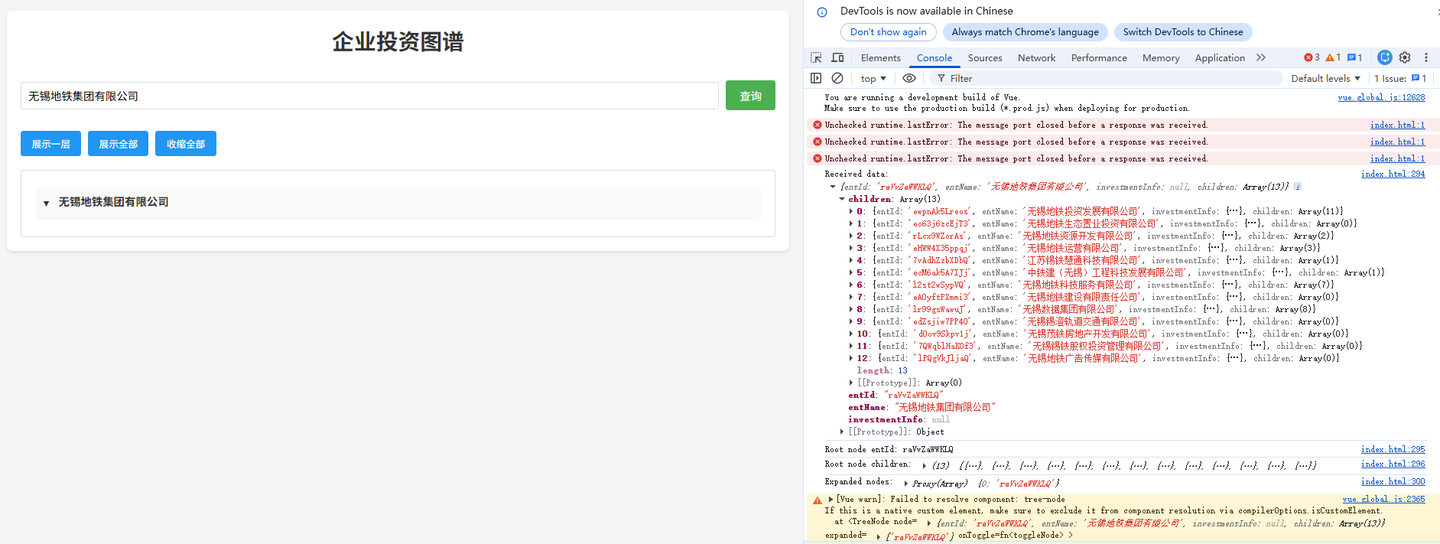Click the orange warning count badge
Viewport: 1440px width, 544px height.
pos(1332,58)
